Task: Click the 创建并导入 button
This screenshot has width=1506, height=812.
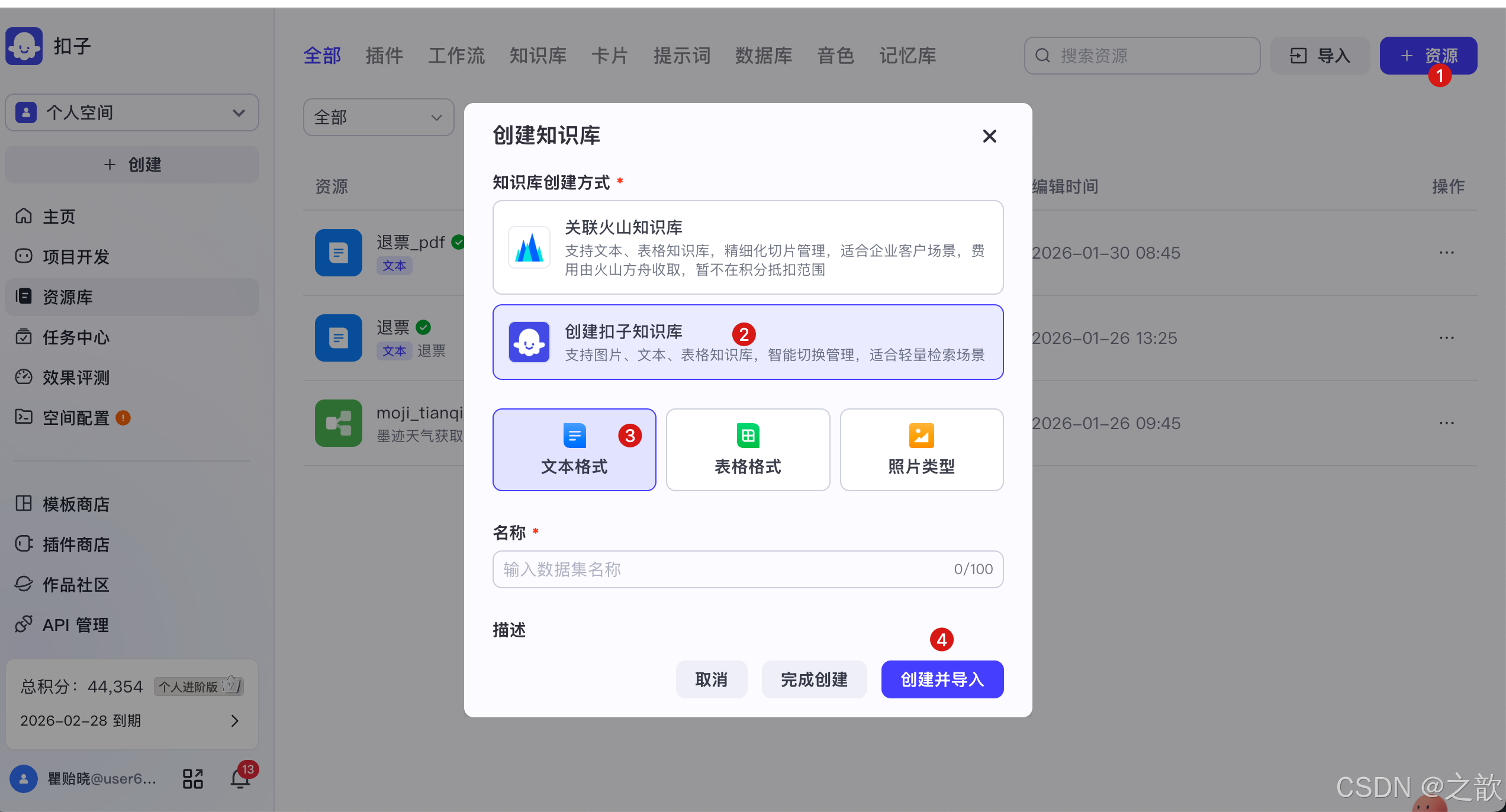Action: [941, 679]
